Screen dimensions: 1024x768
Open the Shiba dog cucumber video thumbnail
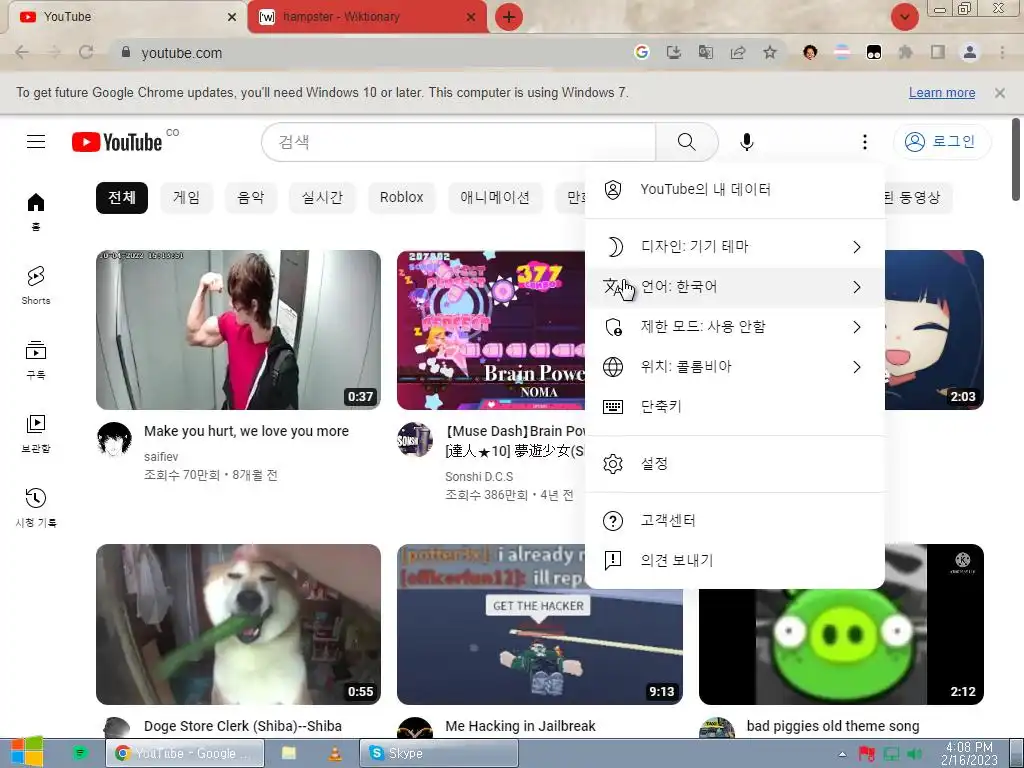238,624
